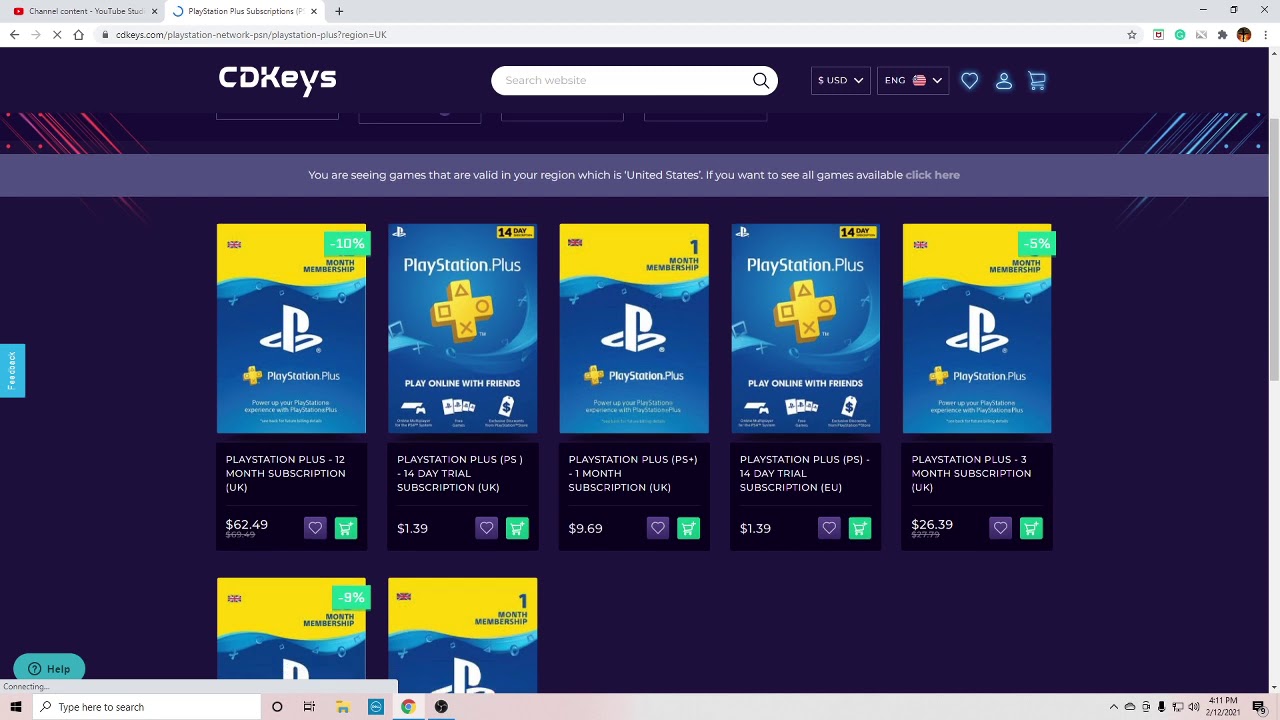This screenshot has height=720, width=1280.
Task: Open File Explorer from taskbar
Action: tap(342, 707)
